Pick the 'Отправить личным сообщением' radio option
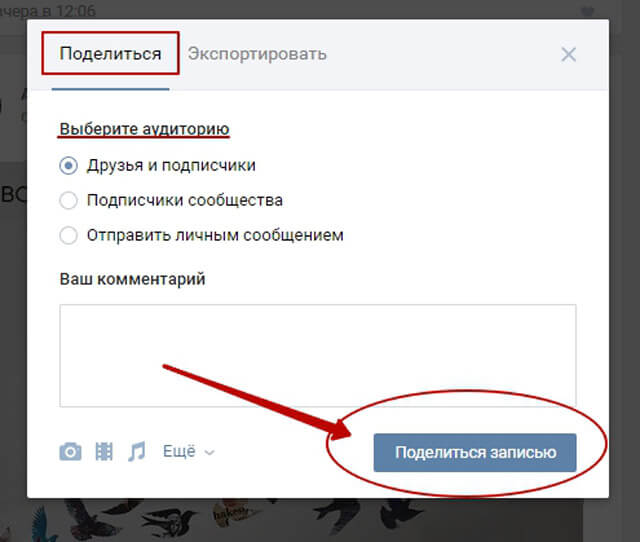The image size is (640, 542). coord(68,235)
